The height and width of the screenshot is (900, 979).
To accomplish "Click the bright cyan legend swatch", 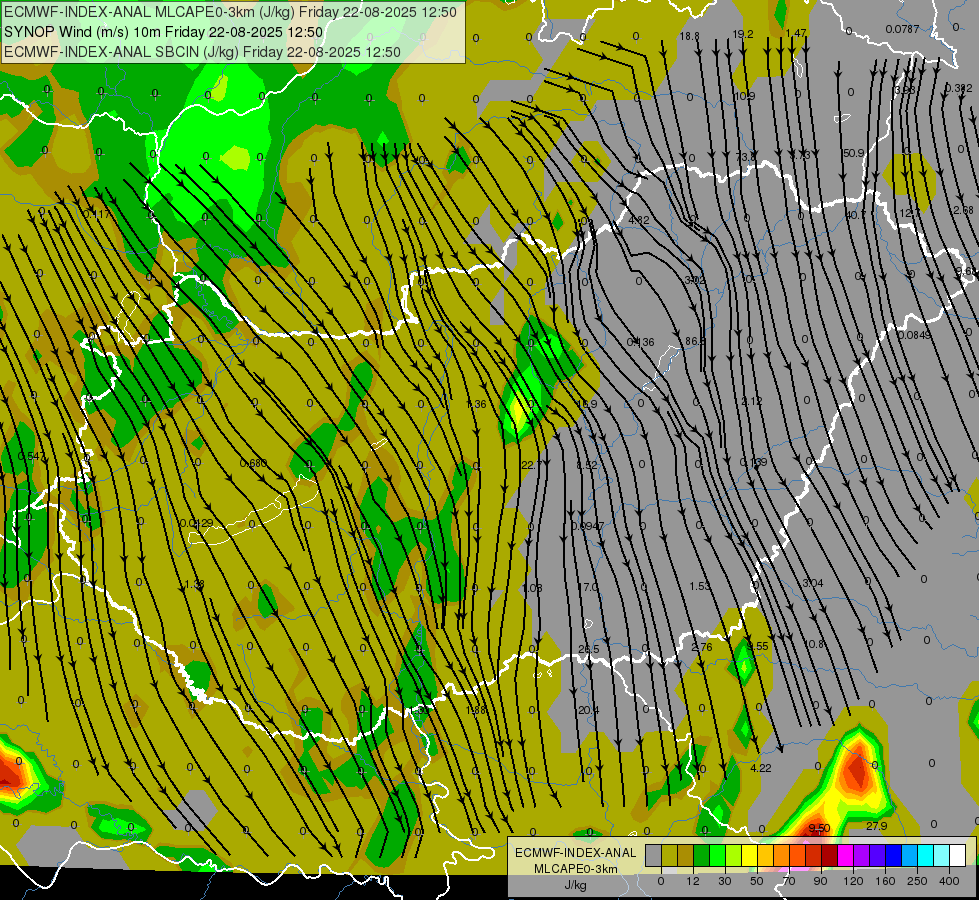I will [x=926, y=855].
